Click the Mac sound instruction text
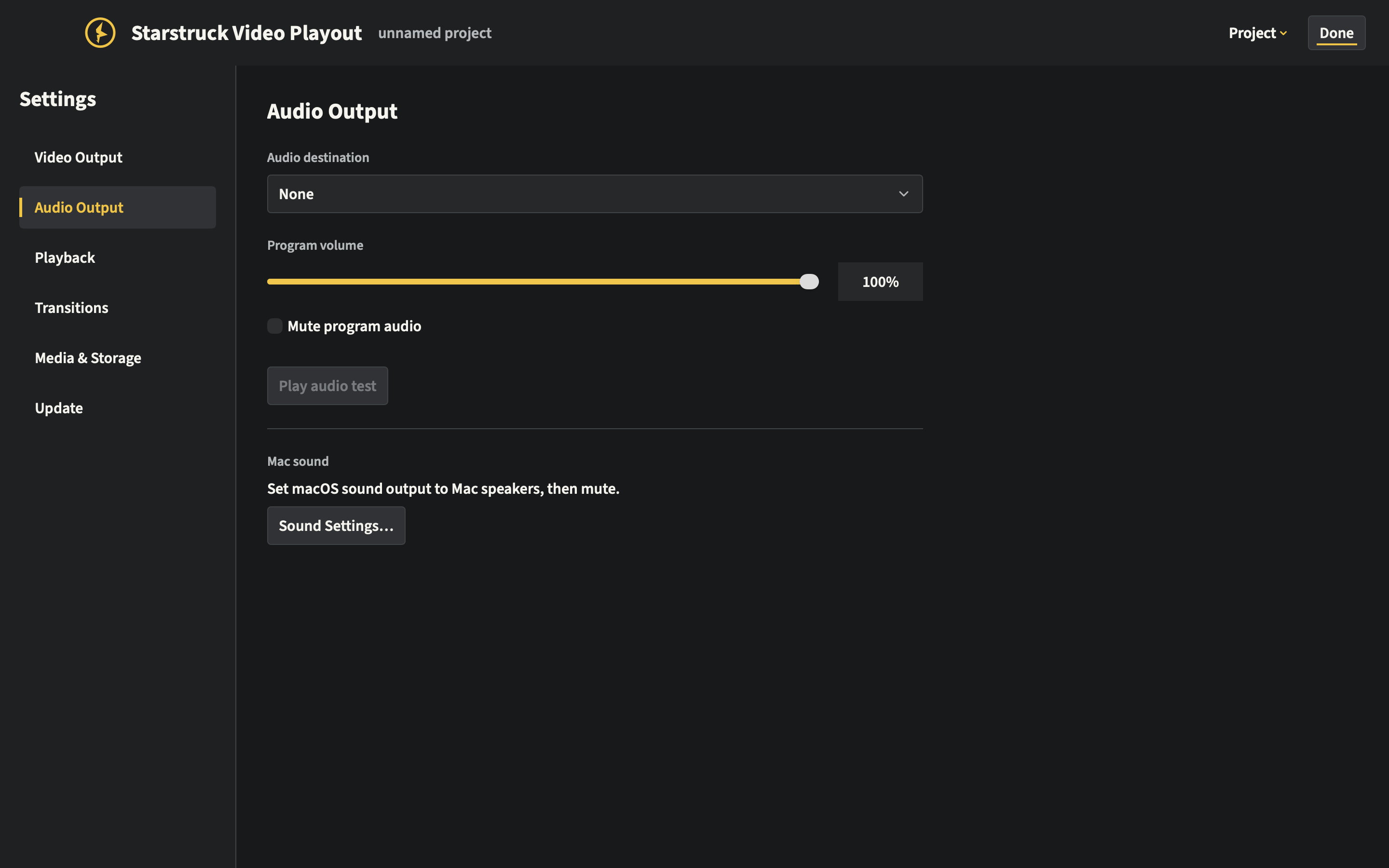Viewport: 1389px width, 868px height. pos(443,488)
